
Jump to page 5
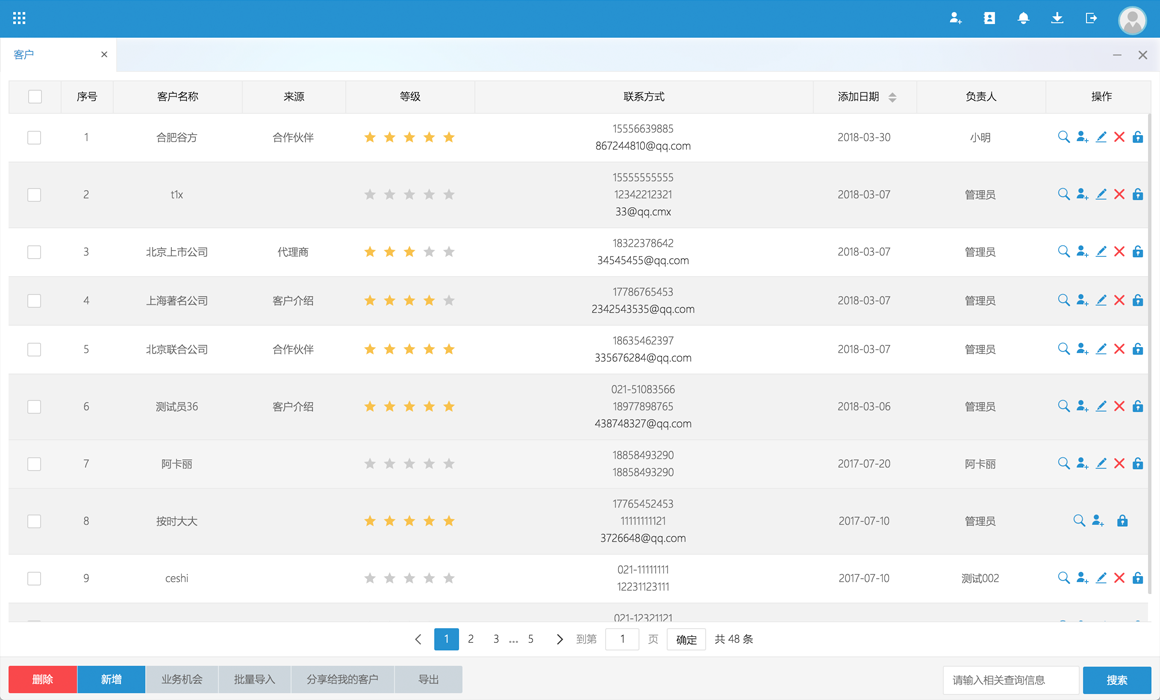pyautogui.click(x=530, y=639)
